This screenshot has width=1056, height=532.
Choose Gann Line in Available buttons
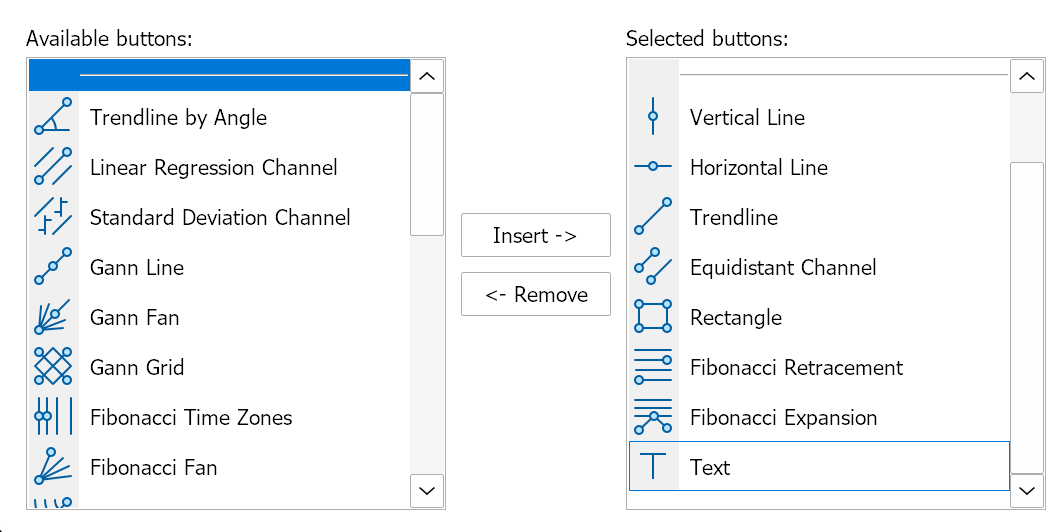pyautogui.click(x=137, y=267)
